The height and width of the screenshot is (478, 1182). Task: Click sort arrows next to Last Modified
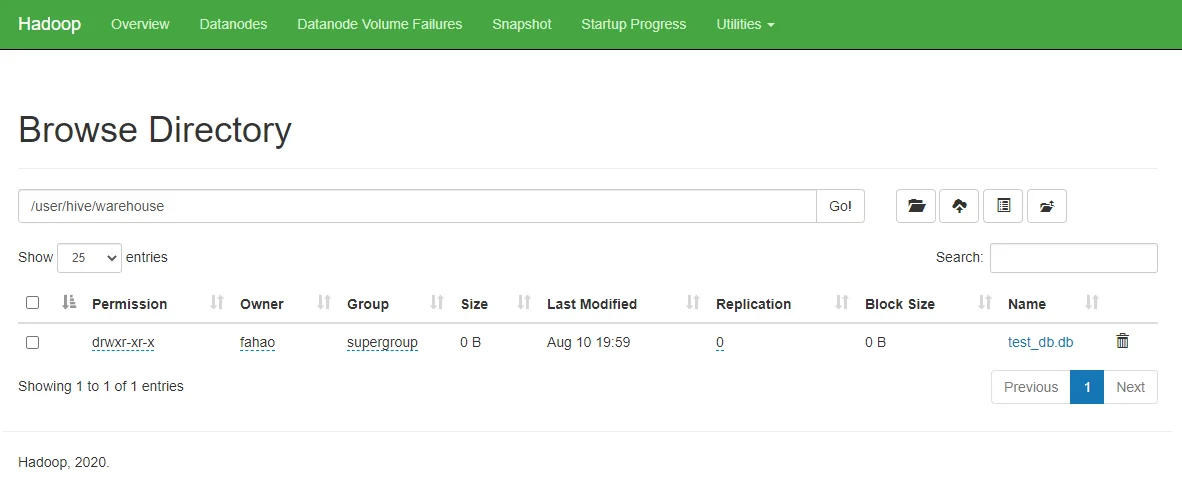coord(693,303)
